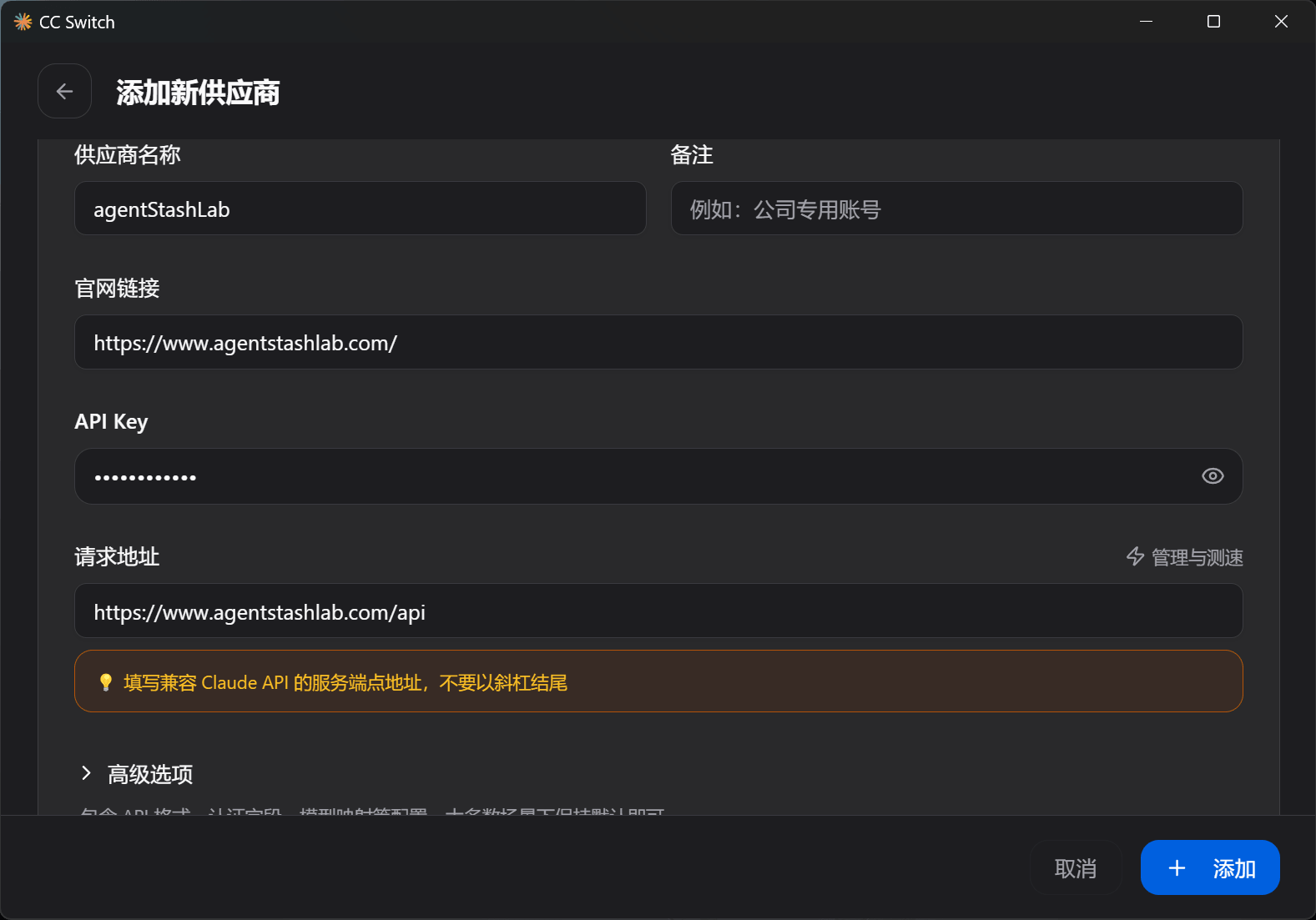Click the lightbulb hint icon

click(x=105, y=682)
